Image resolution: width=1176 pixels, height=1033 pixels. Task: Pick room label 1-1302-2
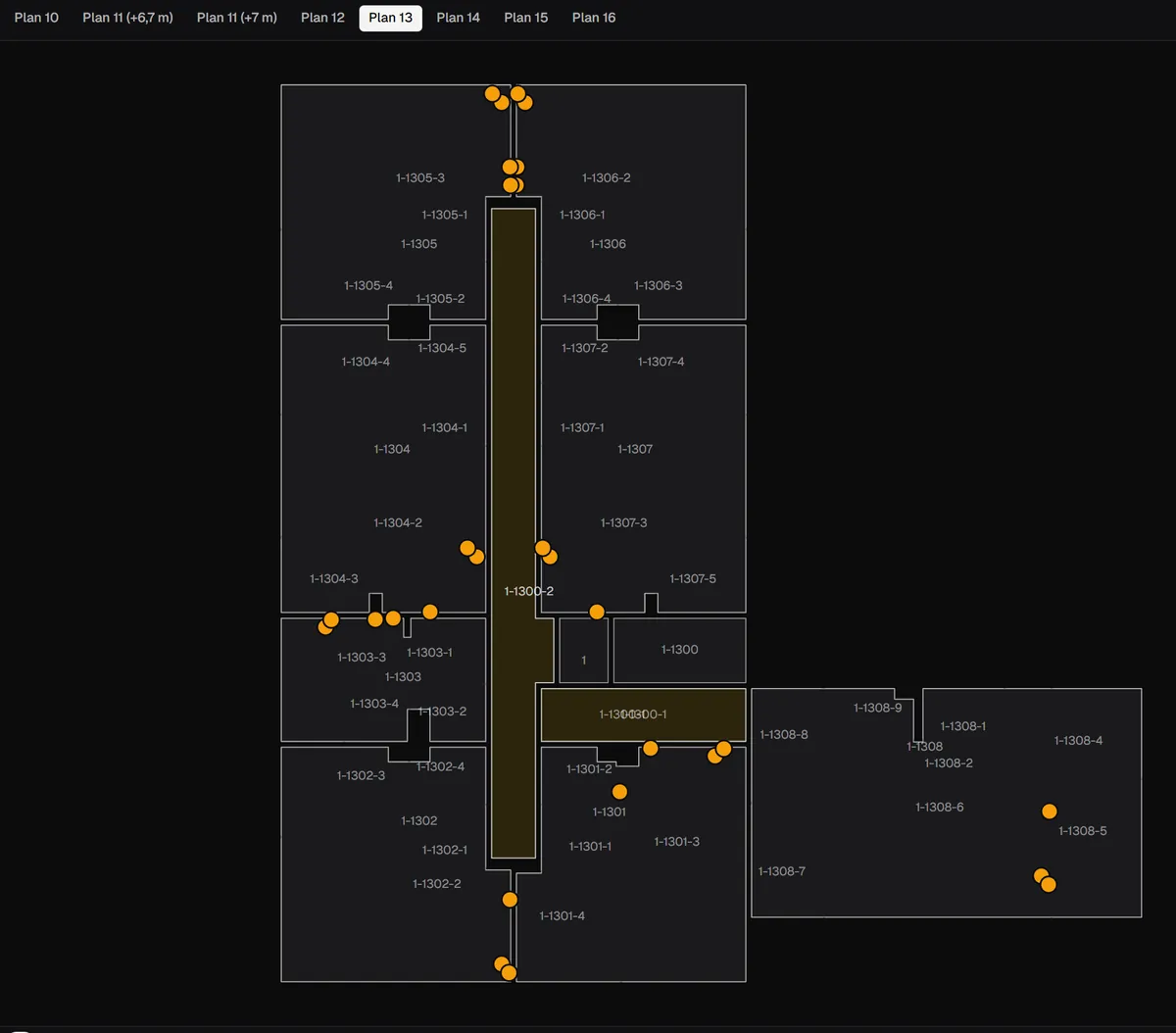point(437,884)
